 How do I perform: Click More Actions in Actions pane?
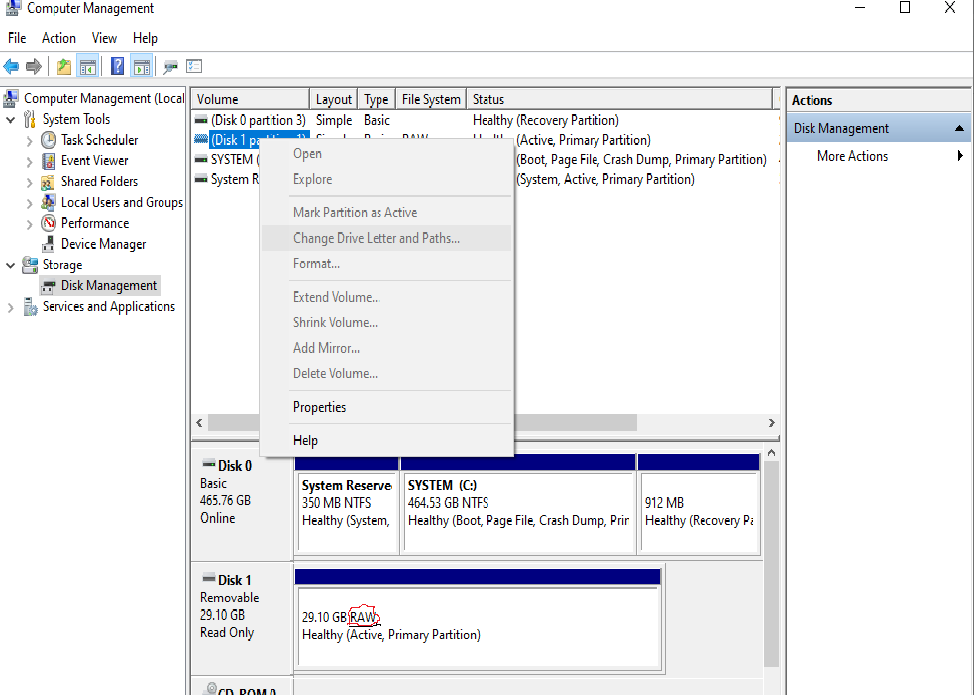click(x=852, y=157)
